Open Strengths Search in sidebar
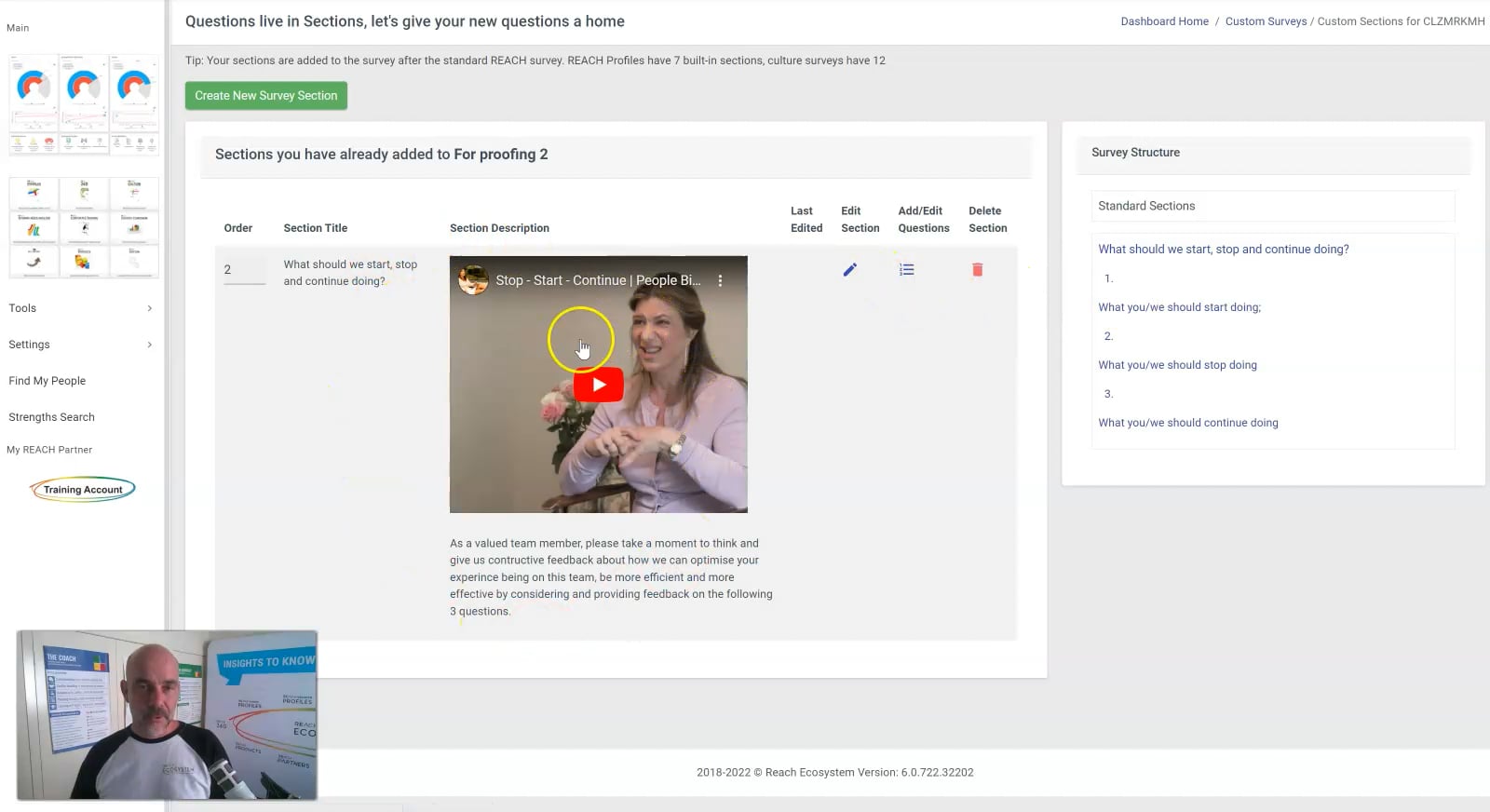This screenshot has height=812, width=1490. pos(51,417)
